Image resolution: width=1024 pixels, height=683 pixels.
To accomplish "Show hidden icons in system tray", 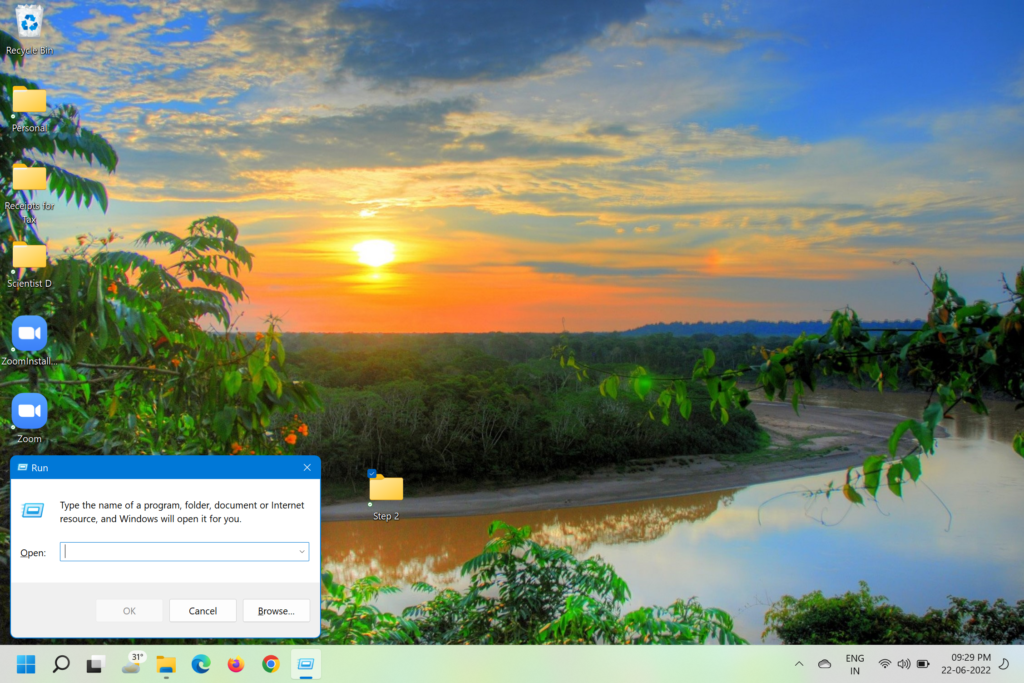I will point(798,664).
